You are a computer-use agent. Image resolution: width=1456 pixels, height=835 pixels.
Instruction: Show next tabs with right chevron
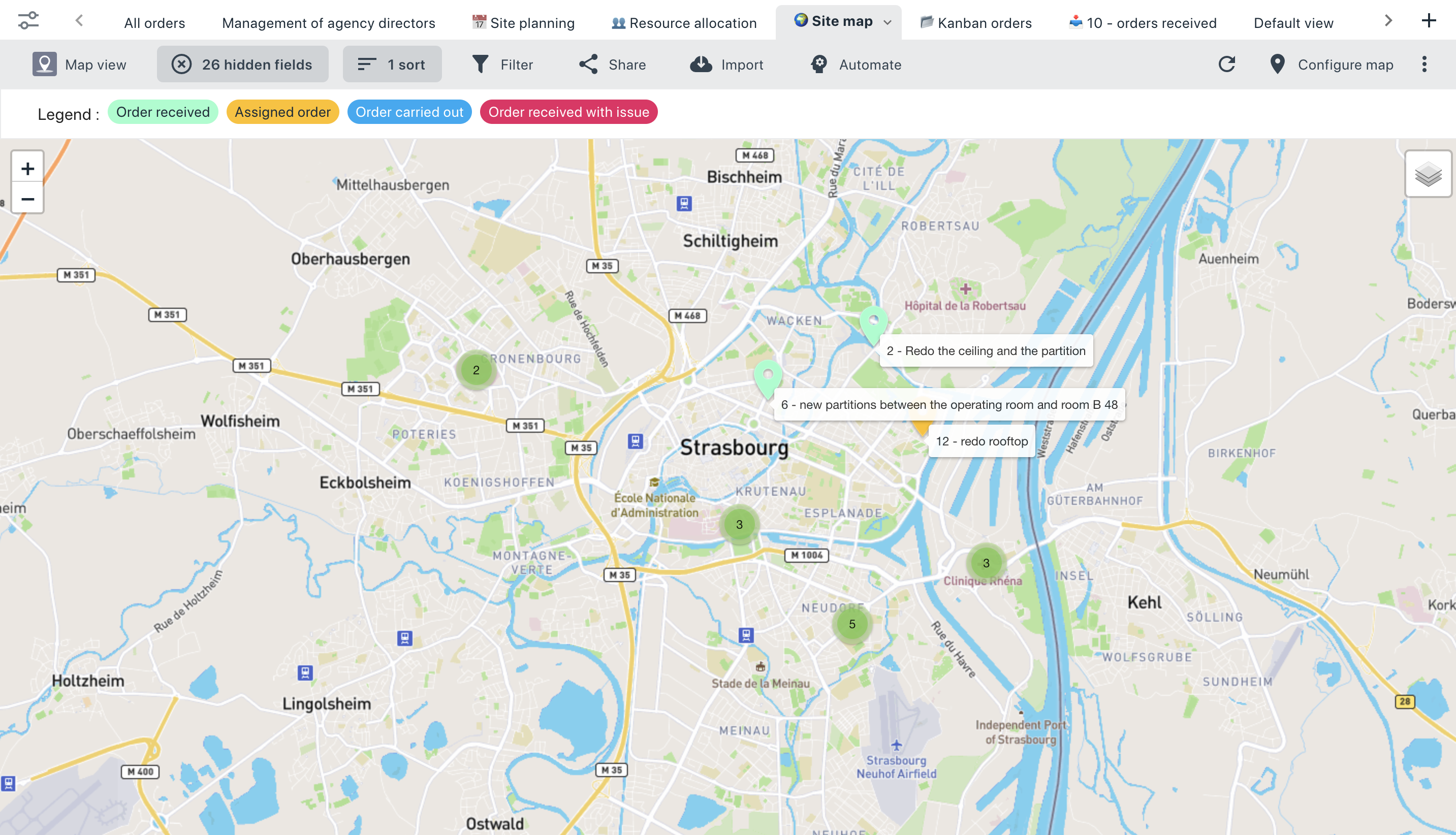(x=1388, y=21)
